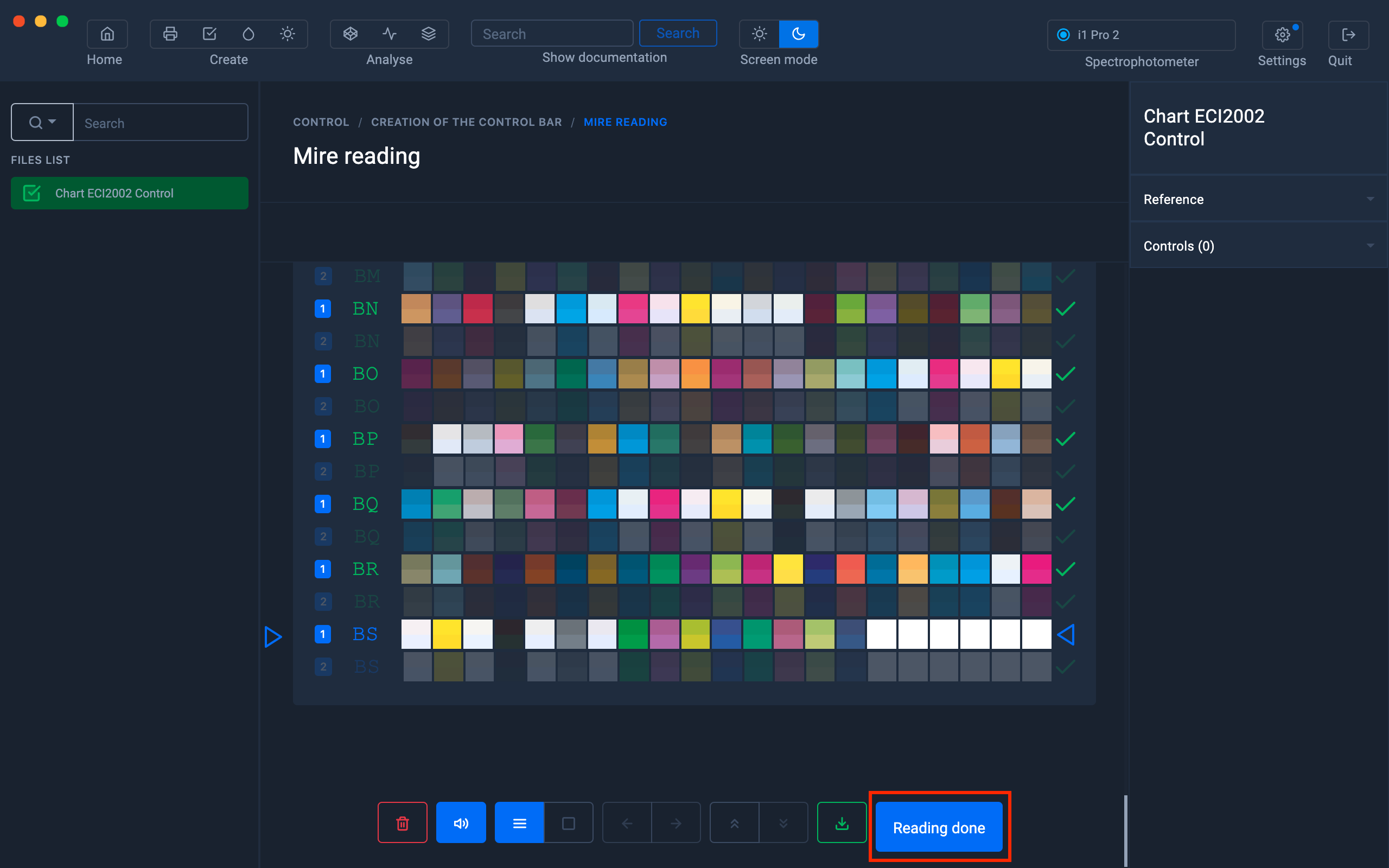Open the activity graph icon under Analyse
The width and height of the screenshot is (1389, 868).
coord(389,34)
